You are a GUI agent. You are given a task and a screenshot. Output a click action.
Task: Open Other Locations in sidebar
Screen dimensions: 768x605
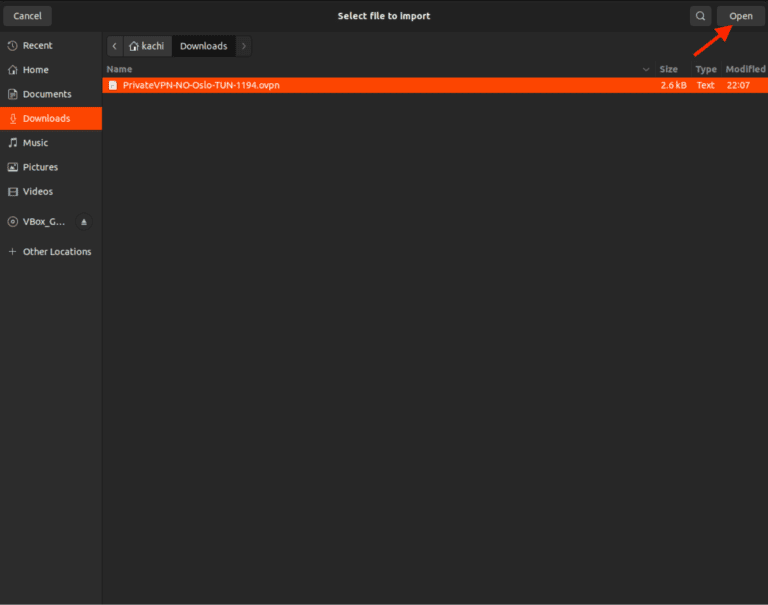56,252
